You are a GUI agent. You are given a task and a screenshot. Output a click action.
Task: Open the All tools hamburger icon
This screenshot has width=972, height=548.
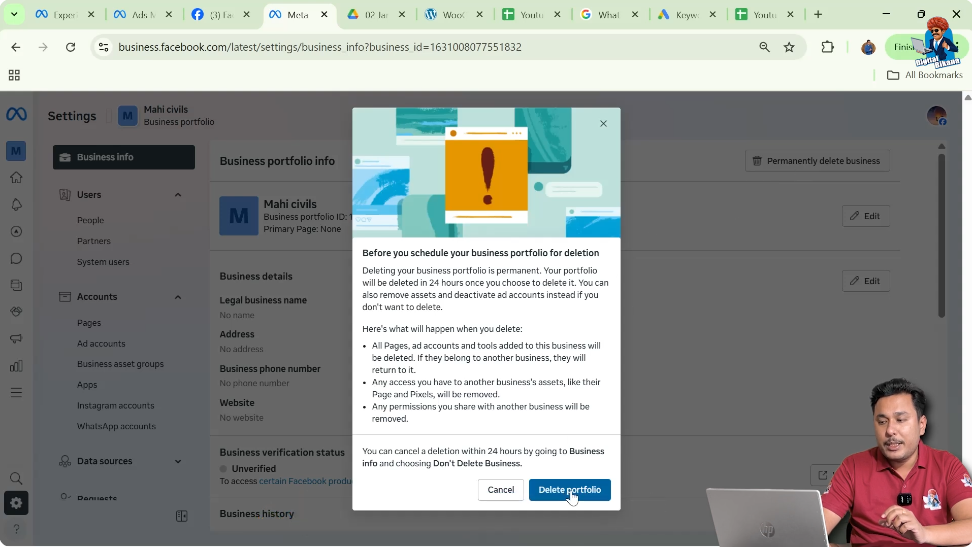[x=16, y=392]
